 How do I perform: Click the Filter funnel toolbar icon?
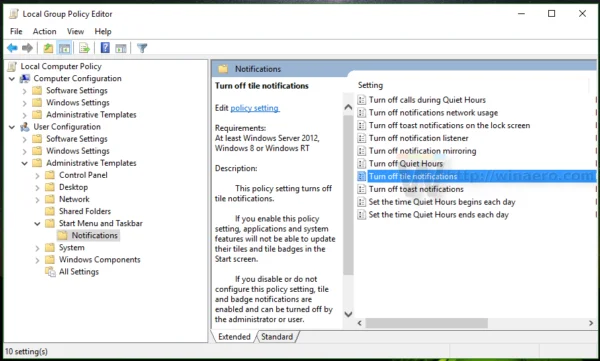[142, 48]
